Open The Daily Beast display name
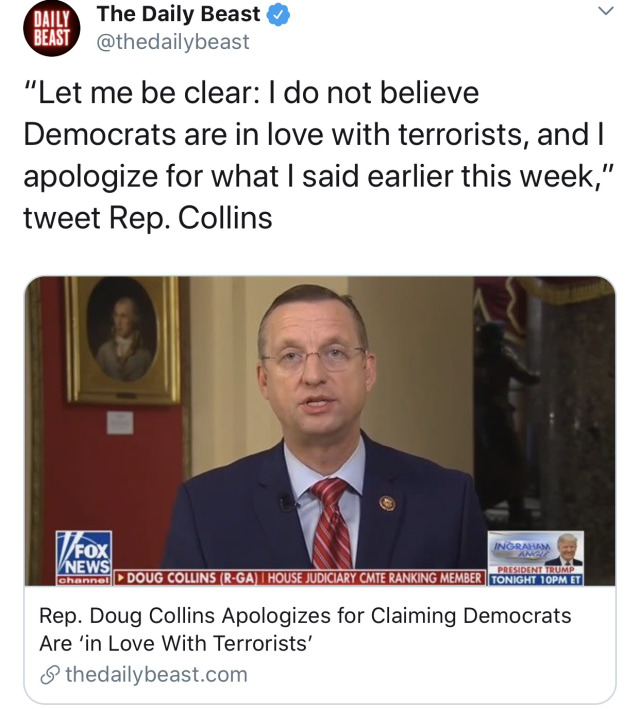Image resolution: width=640 pixels, height=709 pixels. coord(179,14)
